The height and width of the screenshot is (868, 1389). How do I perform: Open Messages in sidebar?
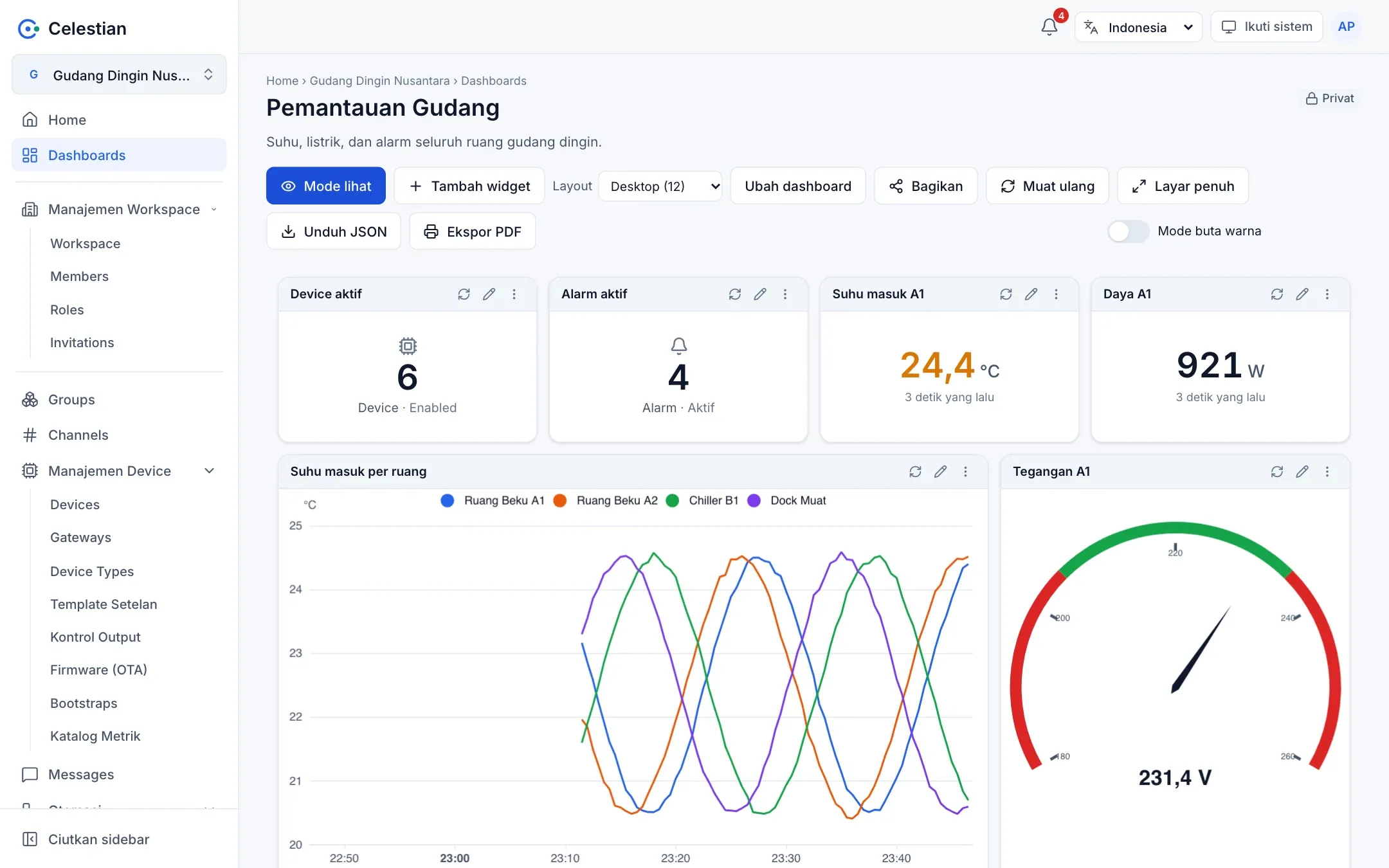(119, 774)
